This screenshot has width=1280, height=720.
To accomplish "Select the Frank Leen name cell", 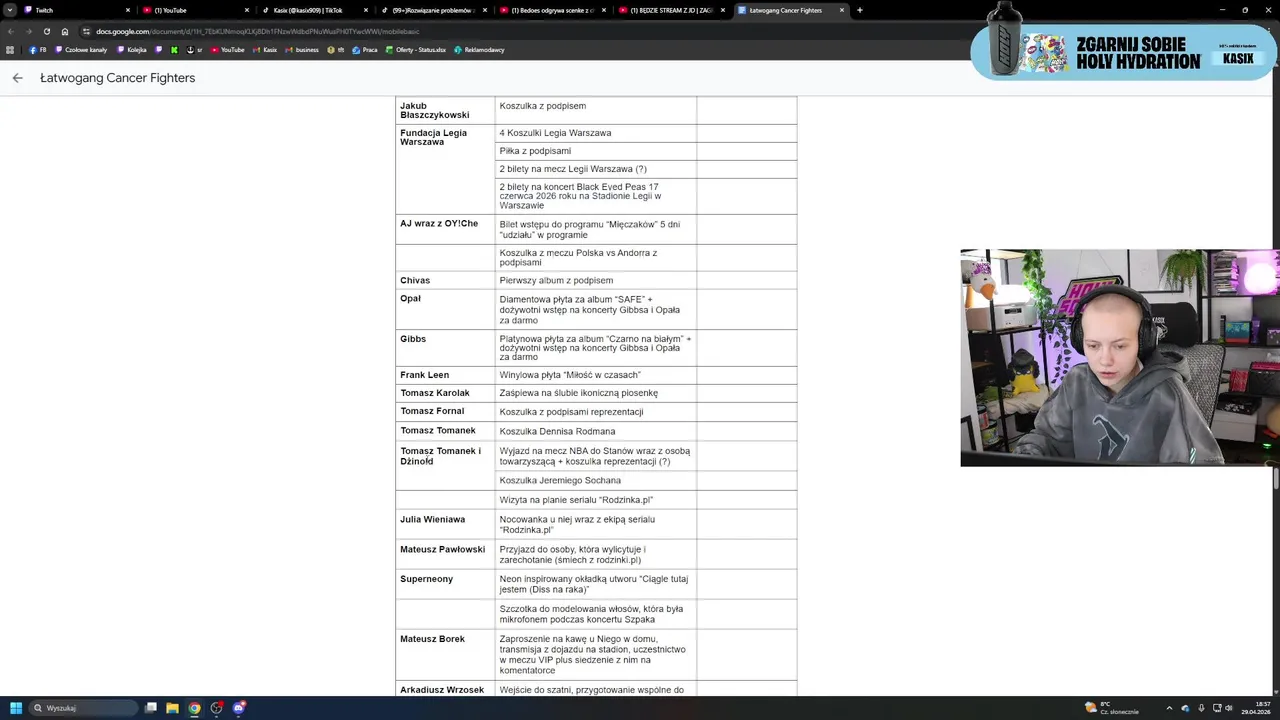I will pos(445,375).
